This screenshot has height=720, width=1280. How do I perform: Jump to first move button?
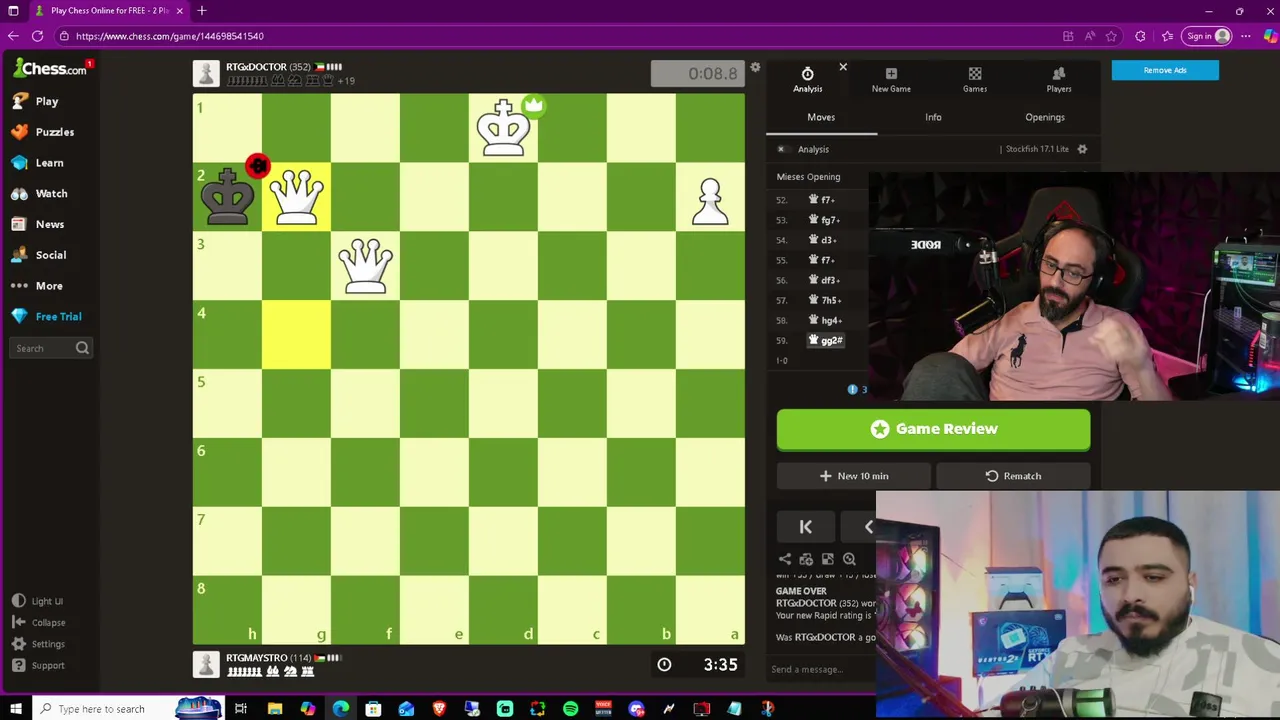click(805, 527)
